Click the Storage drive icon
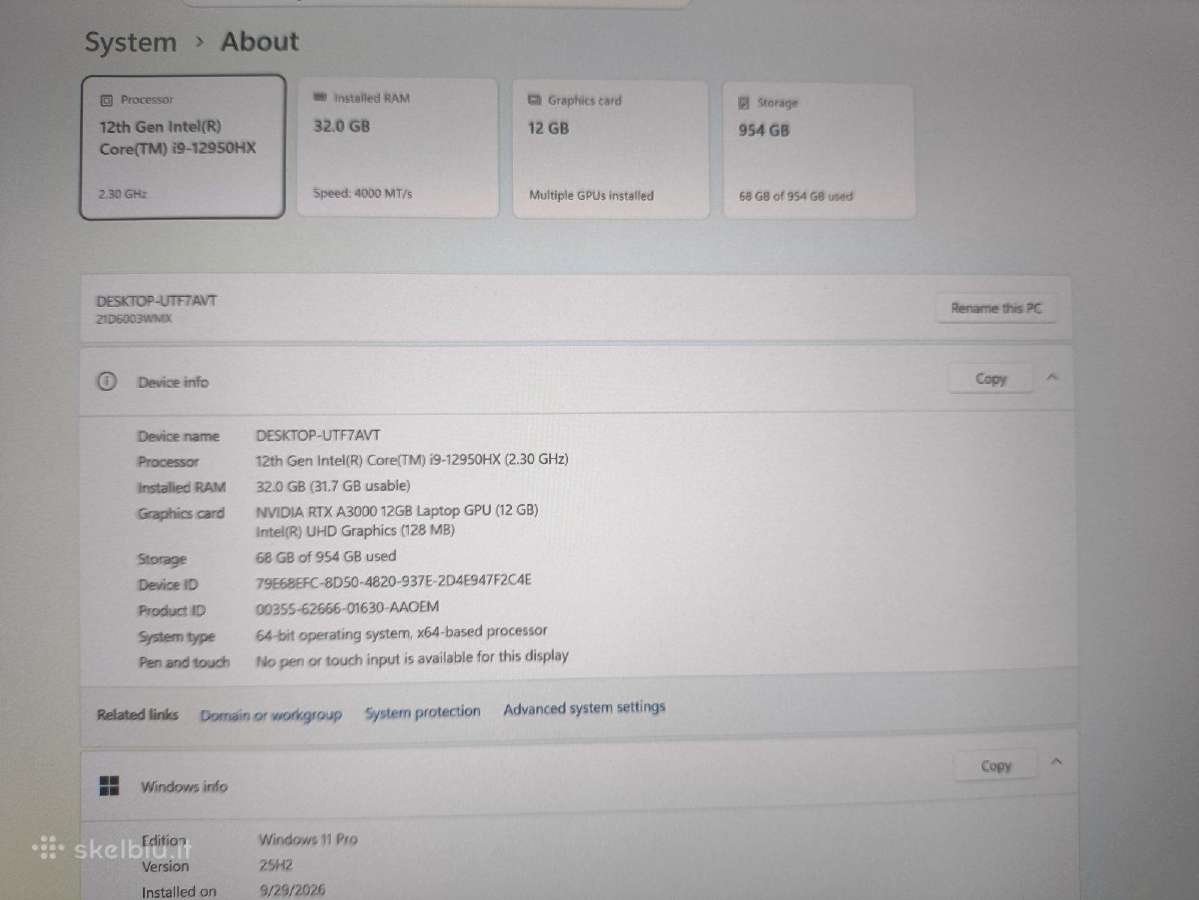This screenshot has width=1199, height=900. tap(743, 102)
